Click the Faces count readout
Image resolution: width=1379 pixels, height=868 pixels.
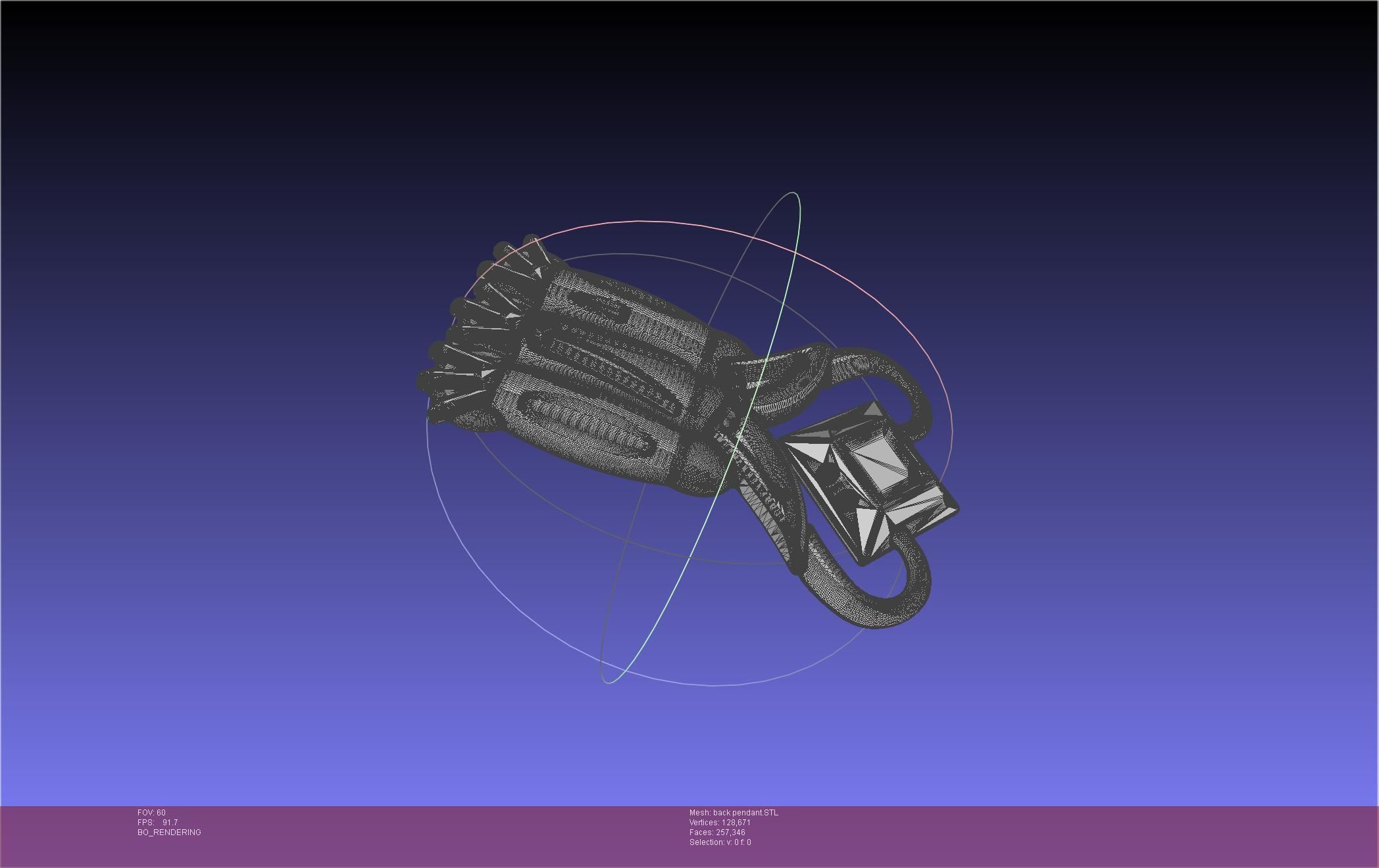pyautogui.click(x=717, y=832)
